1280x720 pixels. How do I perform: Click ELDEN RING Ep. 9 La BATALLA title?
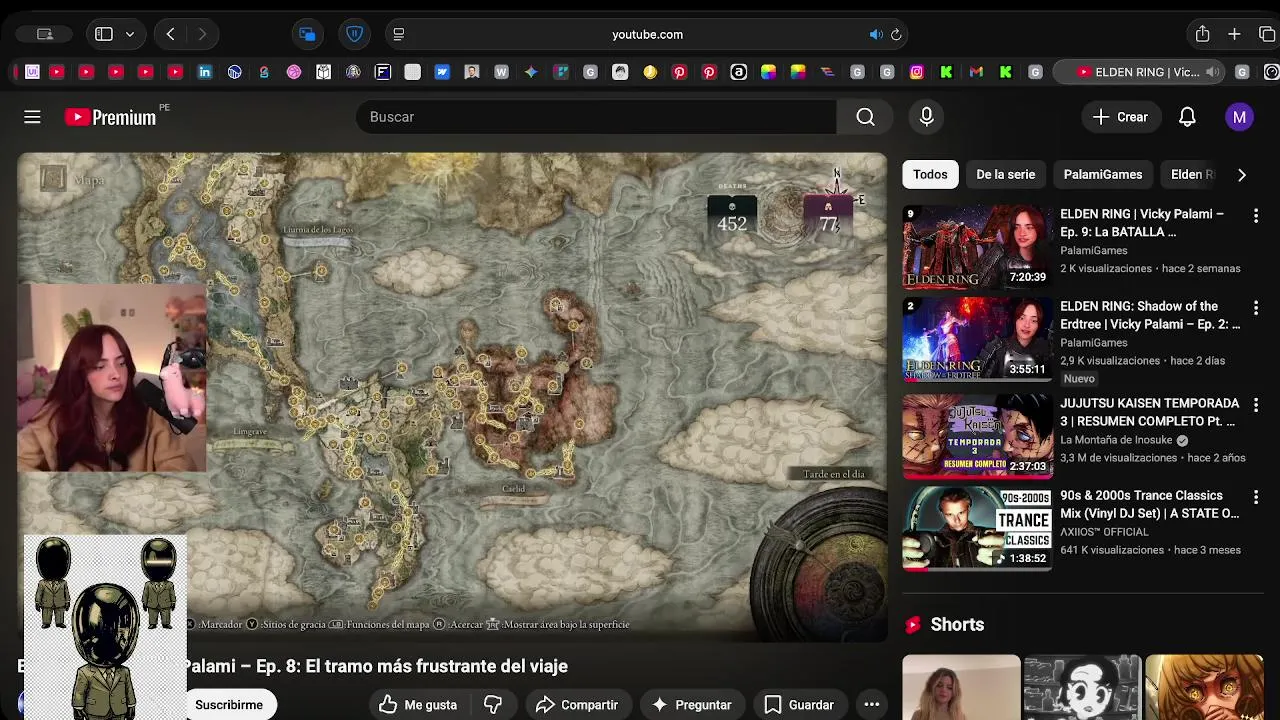click(x=1142, y=223)
